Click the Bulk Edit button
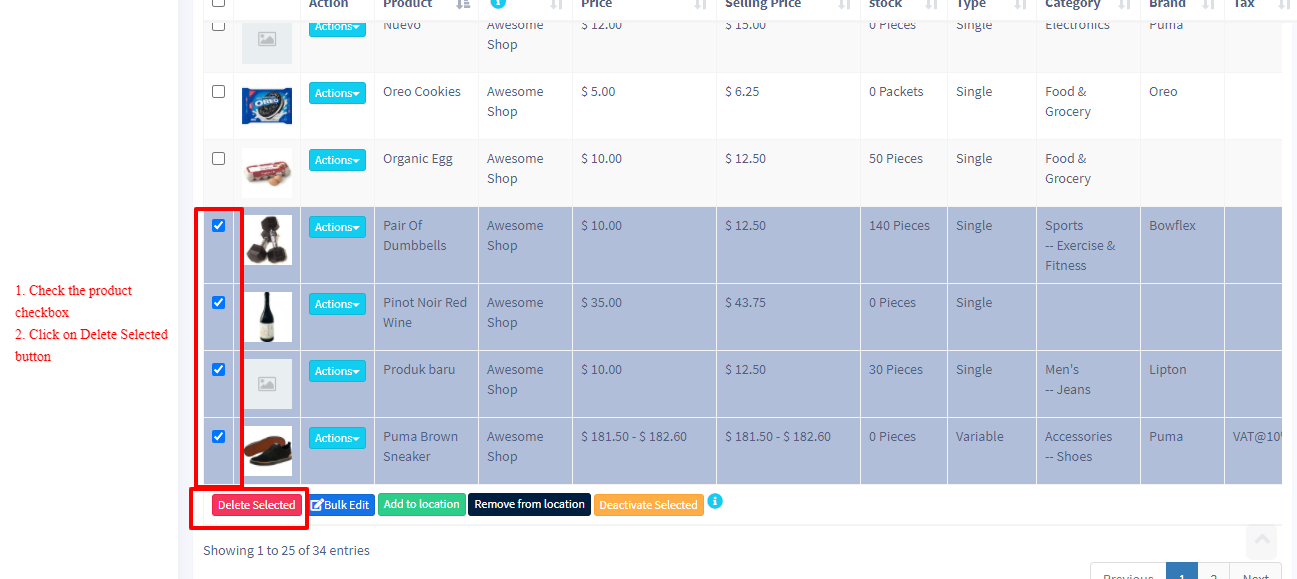The width and height of the screenshot is (1297, 579). pos(340,505)
